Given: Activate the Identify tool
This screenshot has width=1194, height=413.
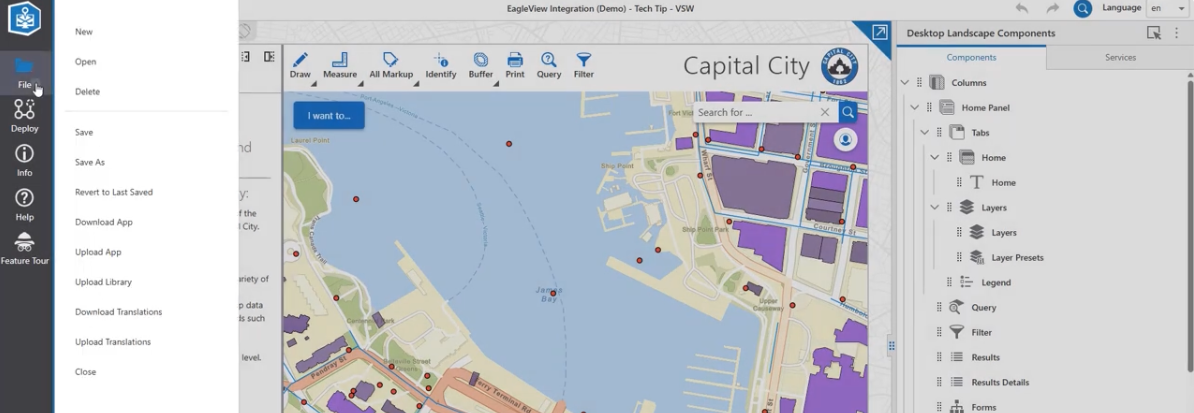Looking at the screenshot, I should (441, 66).
